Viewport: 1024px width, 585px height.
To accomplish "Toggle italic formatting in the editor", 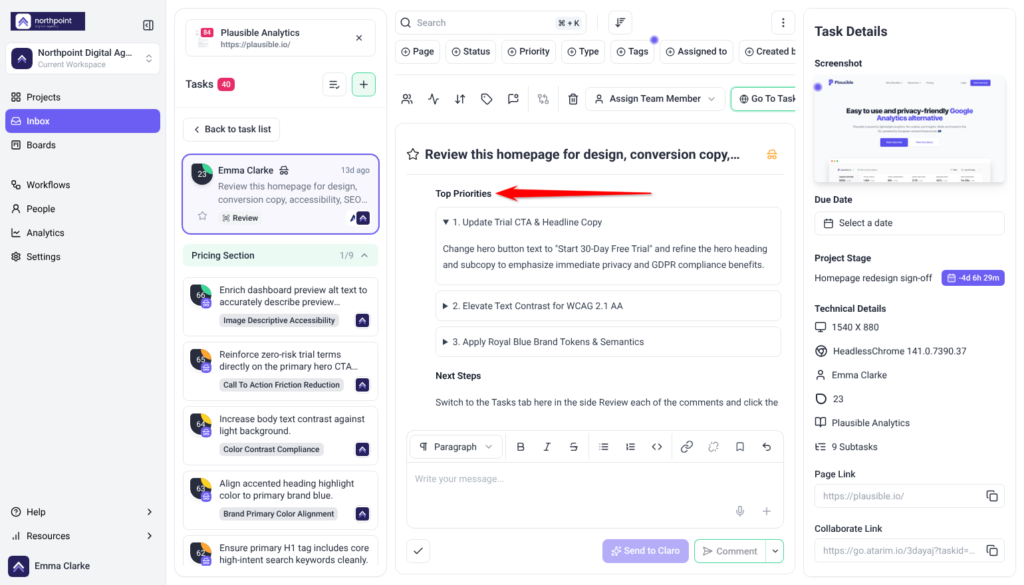I will tap(547, 447).
